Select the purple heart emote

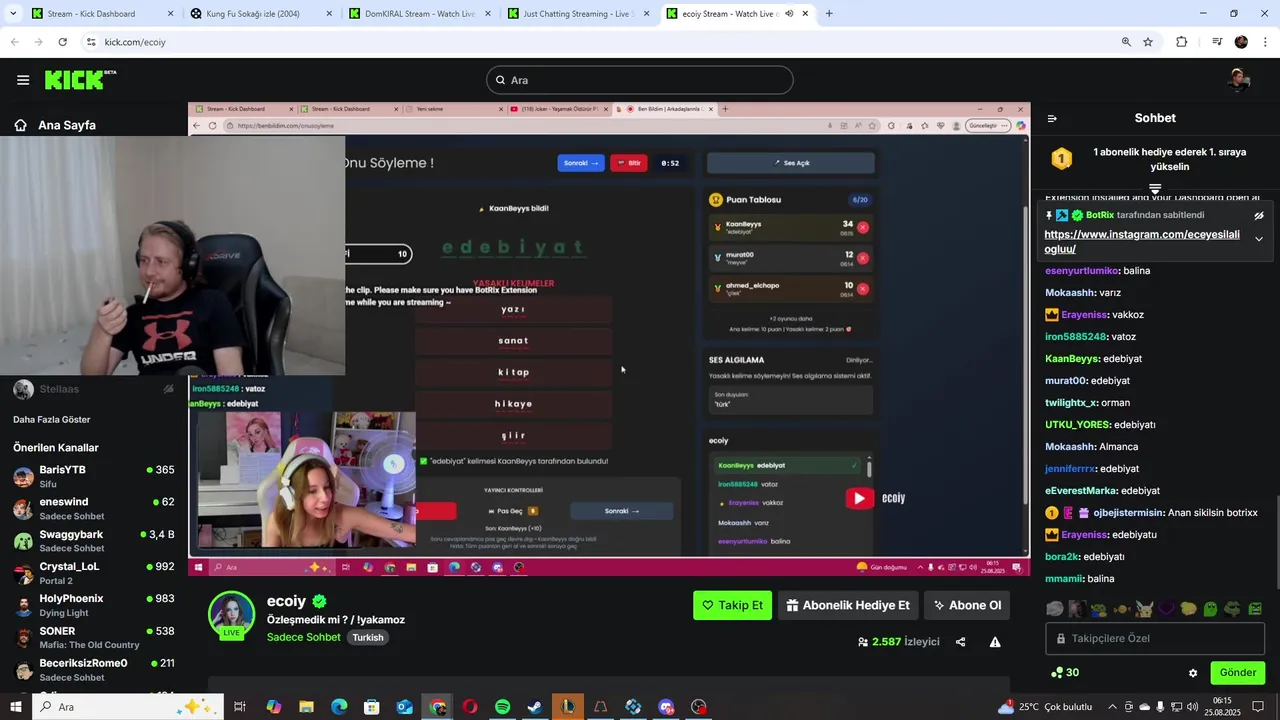coord(1166,608)
